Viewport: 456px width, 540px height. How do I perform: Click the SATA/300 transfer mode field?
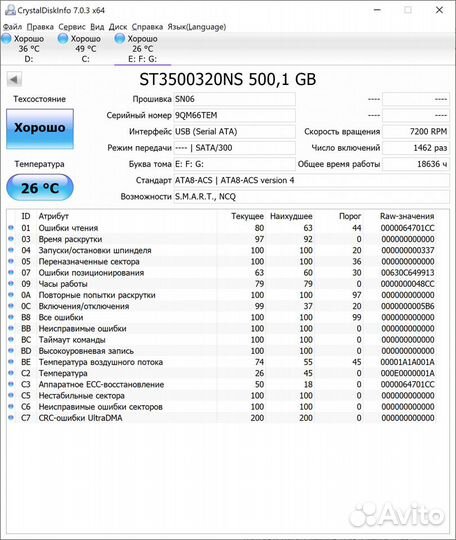[234, 148]
